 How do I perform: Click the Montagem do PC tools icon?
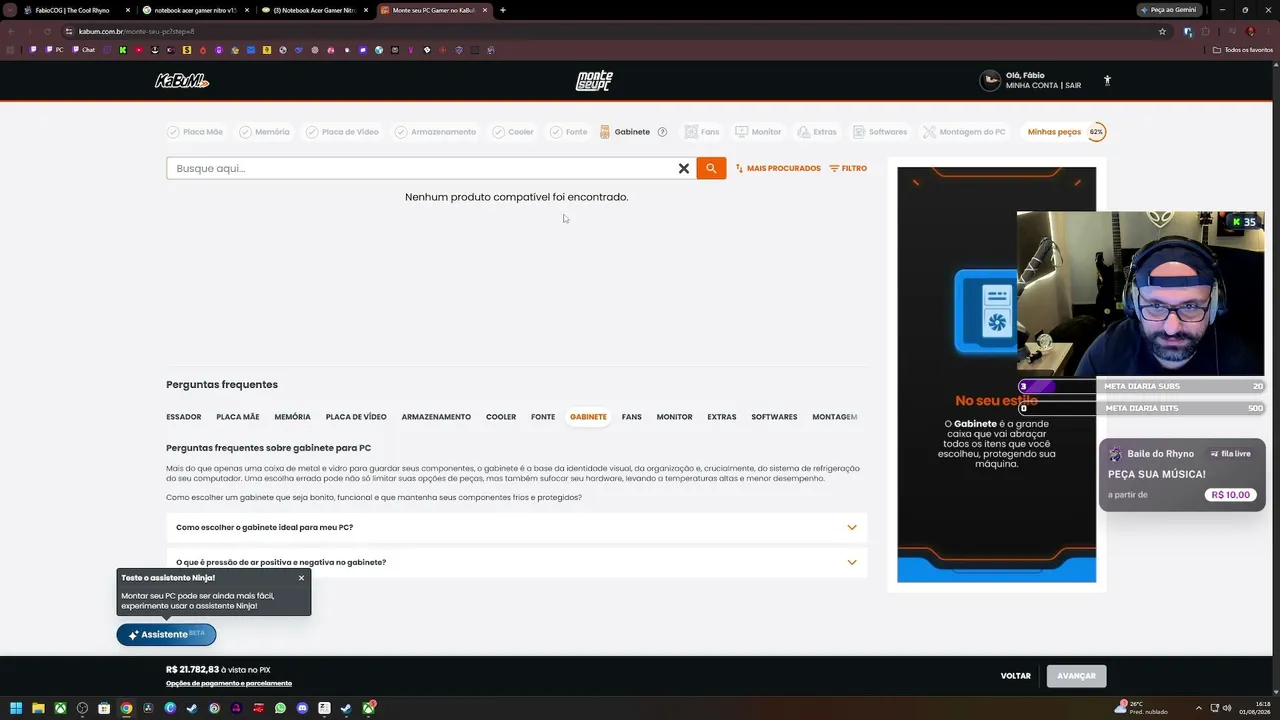pyautogui.click(x=929, y=132)
